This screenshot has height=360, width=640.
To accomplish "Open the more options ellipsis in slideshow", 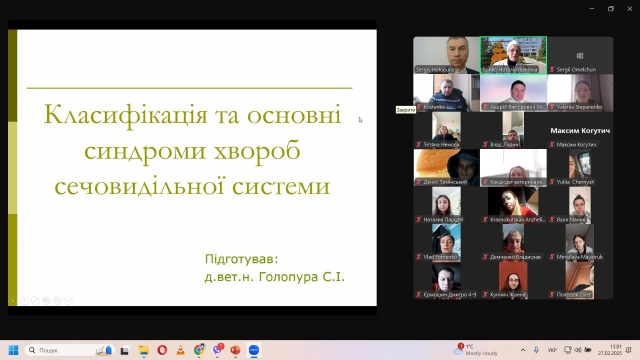I will point(68,301).
